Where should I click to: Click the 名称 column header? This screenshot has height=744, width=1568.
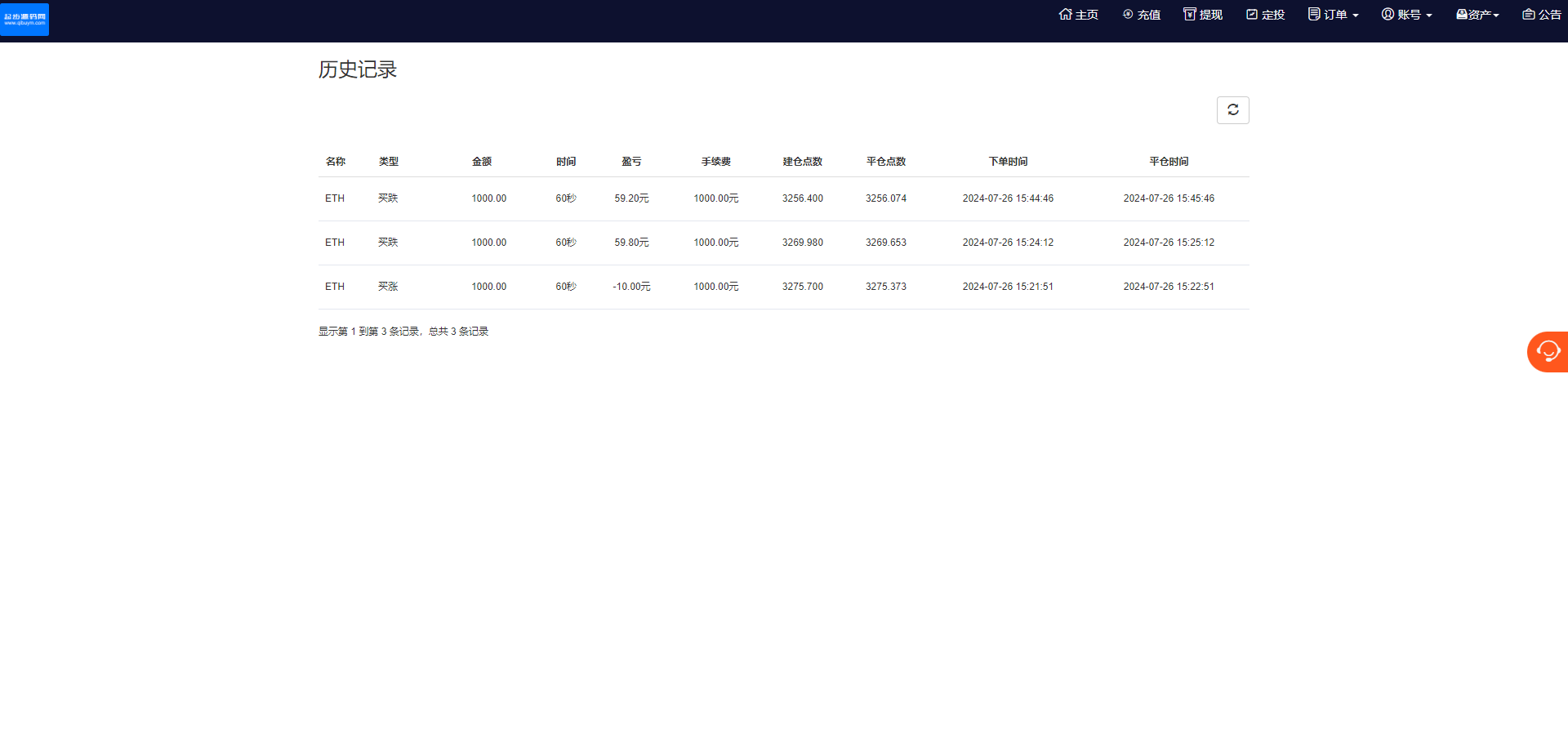336,162
